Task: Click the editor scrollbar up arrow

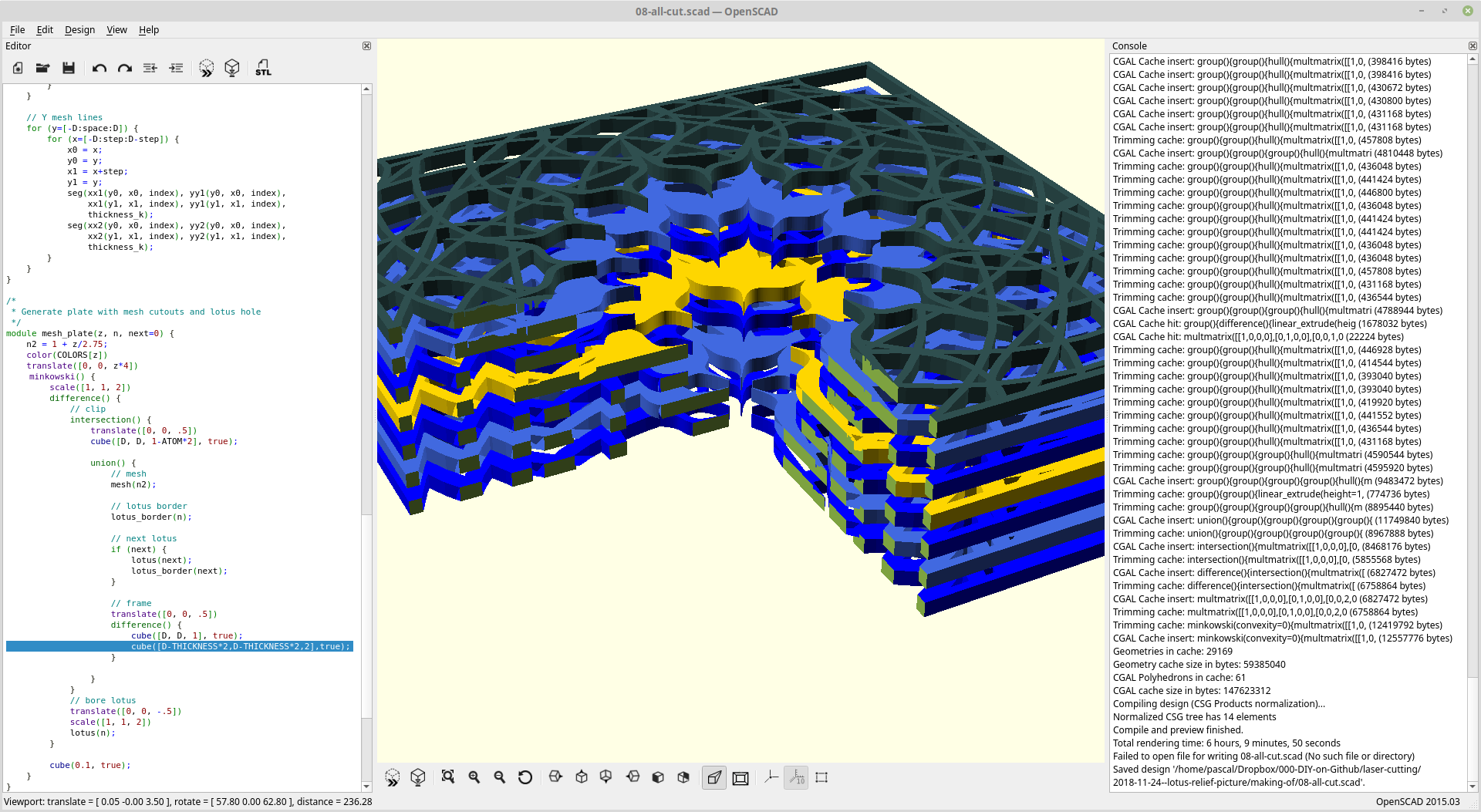Action: [366, 89]
